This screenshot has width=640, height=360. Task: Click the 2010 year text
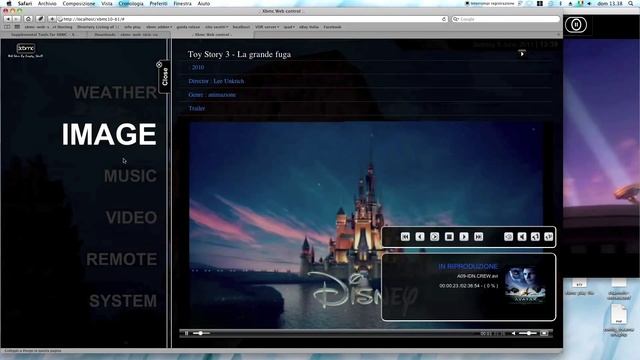[198, 67]
